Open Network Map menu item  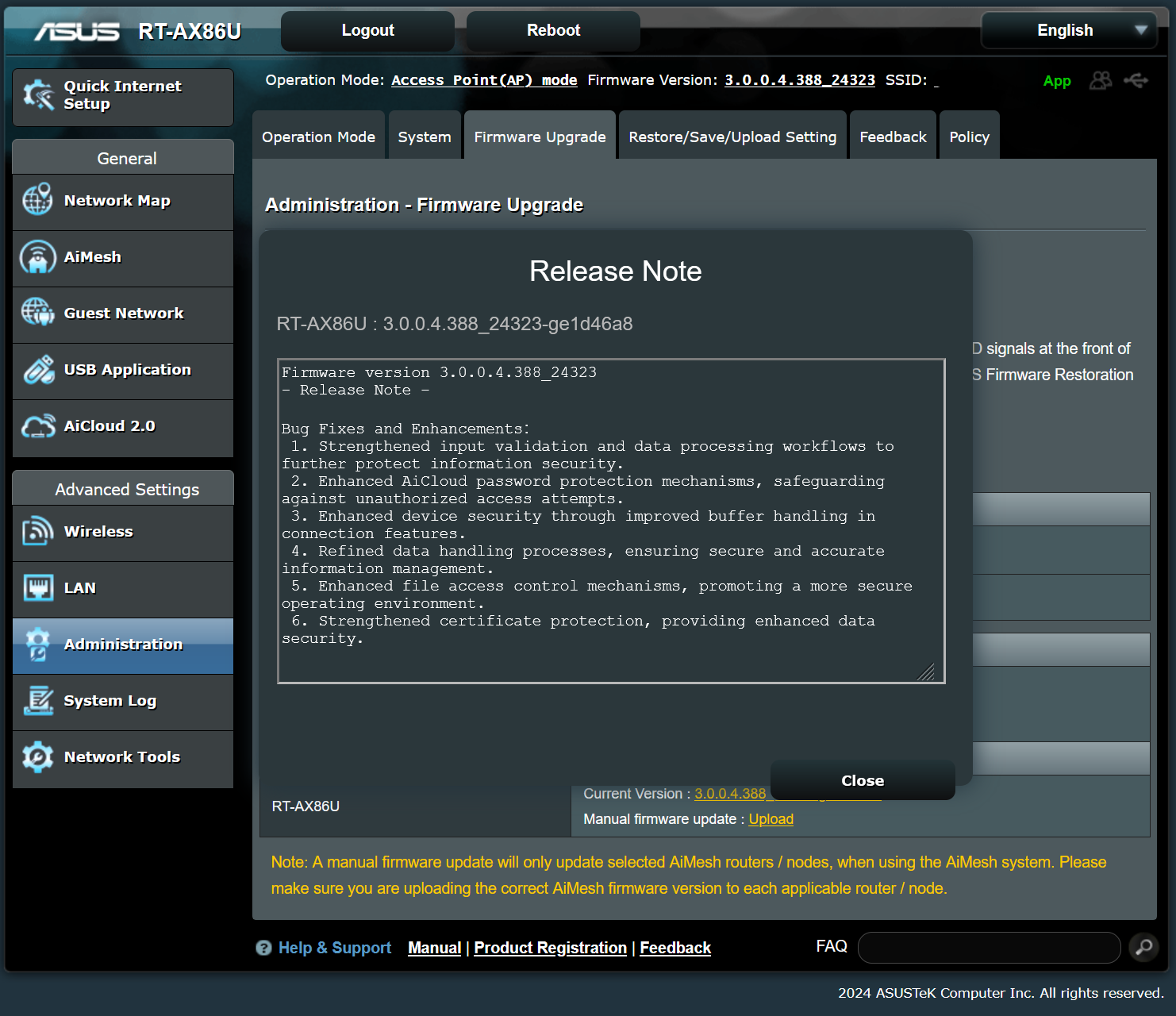coord(123,202)
